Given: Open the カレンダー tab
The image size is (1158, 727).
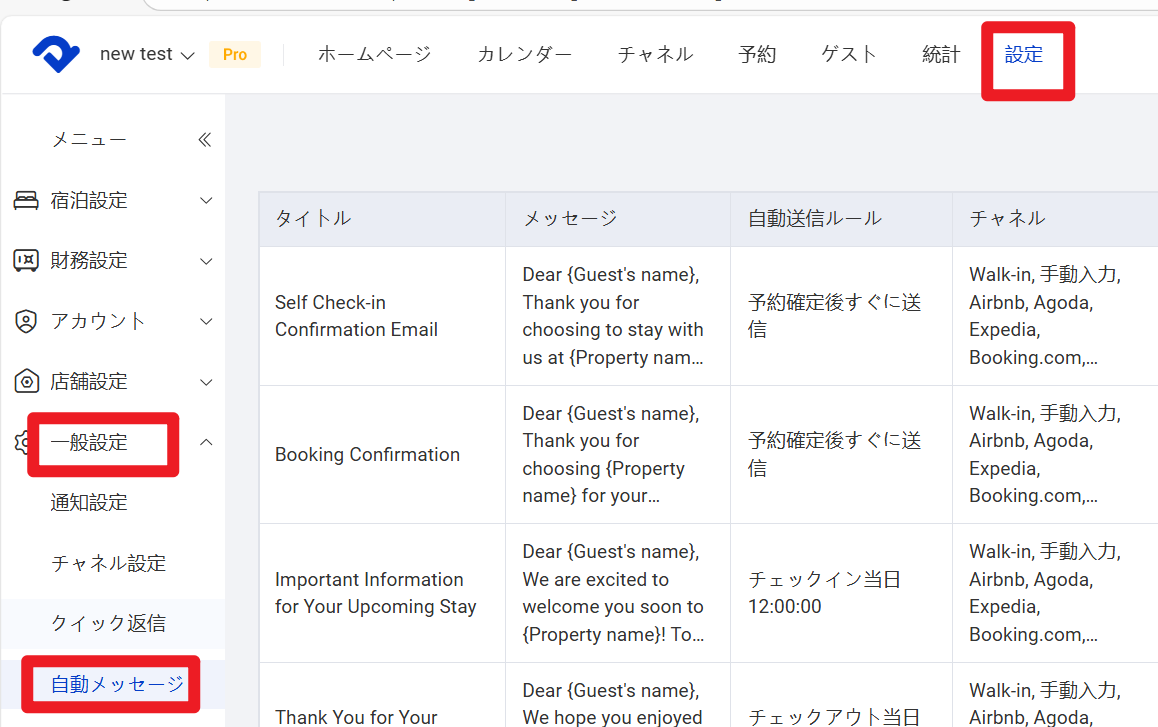Looking at the screenshot, I should (x=524, y=55).
